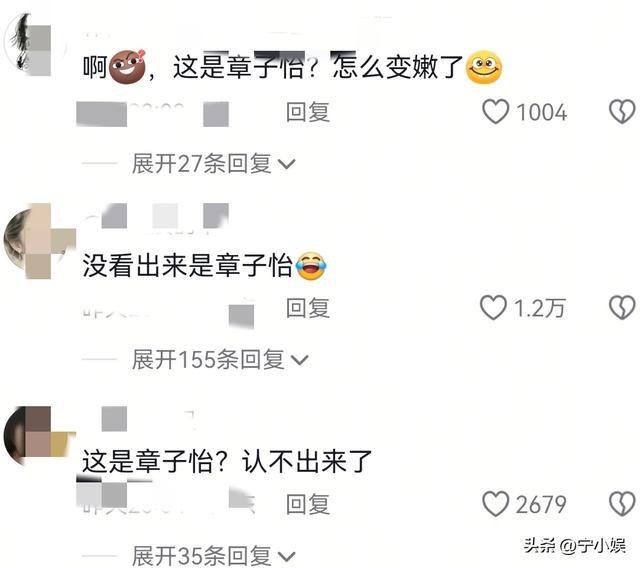Open the second commenter's avatar
Screen dimensions: 640x568
point(37,242)
